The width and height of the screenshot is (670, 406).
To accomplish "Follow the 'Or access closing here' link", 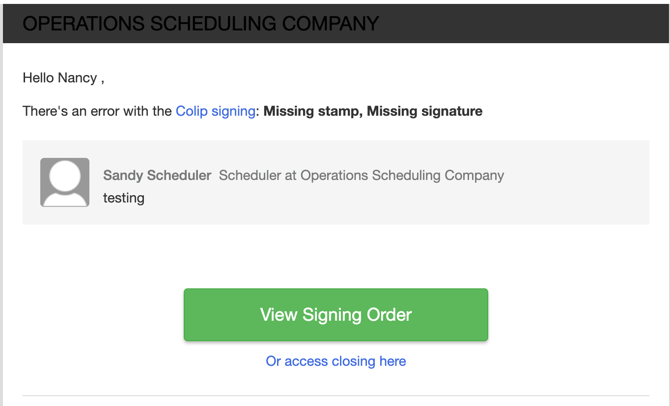I will click(335, 361).
